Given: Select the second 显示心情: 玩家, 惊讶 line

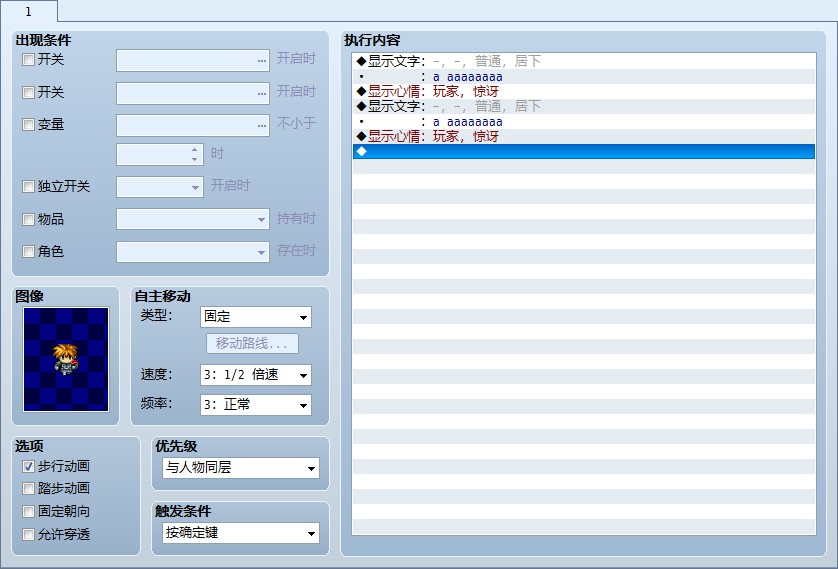Looking at the screenshot, I should tap(584, 136).
